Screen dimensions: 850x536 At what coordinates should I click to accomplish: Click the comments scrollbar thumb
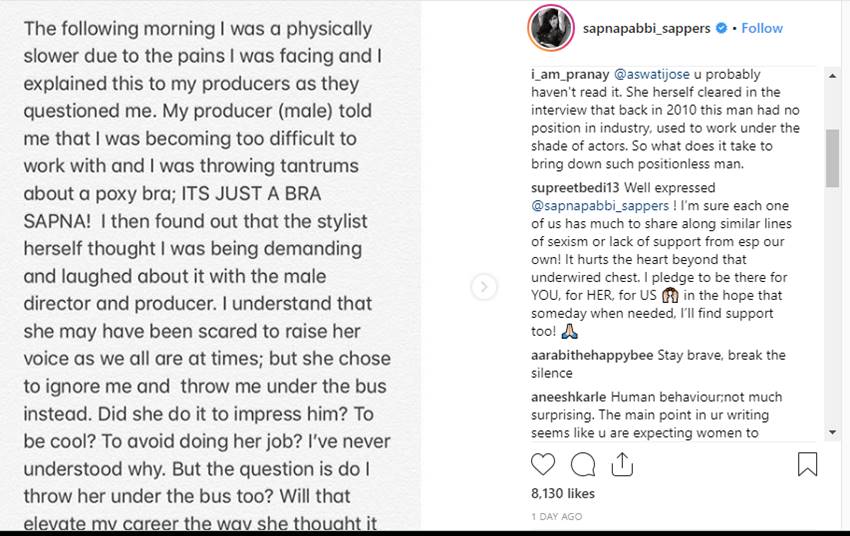pyautogui.click(x=832, y=157)
